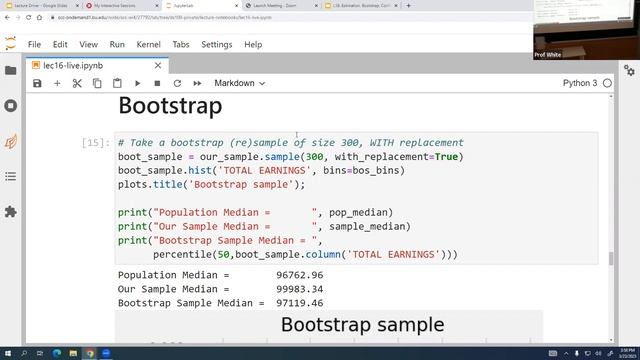
Task: Click the Prof White video thumbnail
Action: point(587,30)
